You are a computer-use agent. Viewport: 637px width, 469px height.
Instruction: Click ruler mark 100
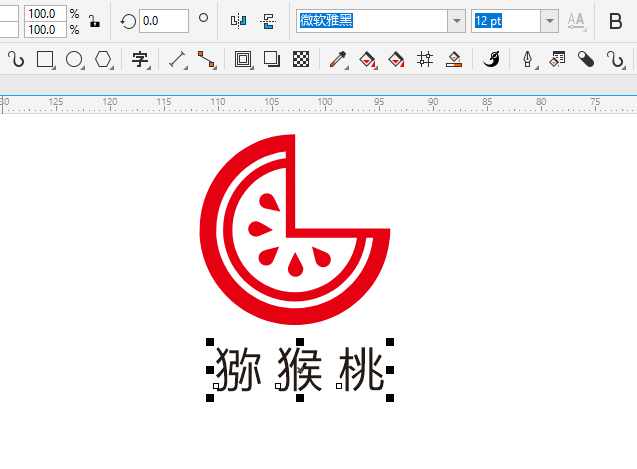tap(325, 102)
